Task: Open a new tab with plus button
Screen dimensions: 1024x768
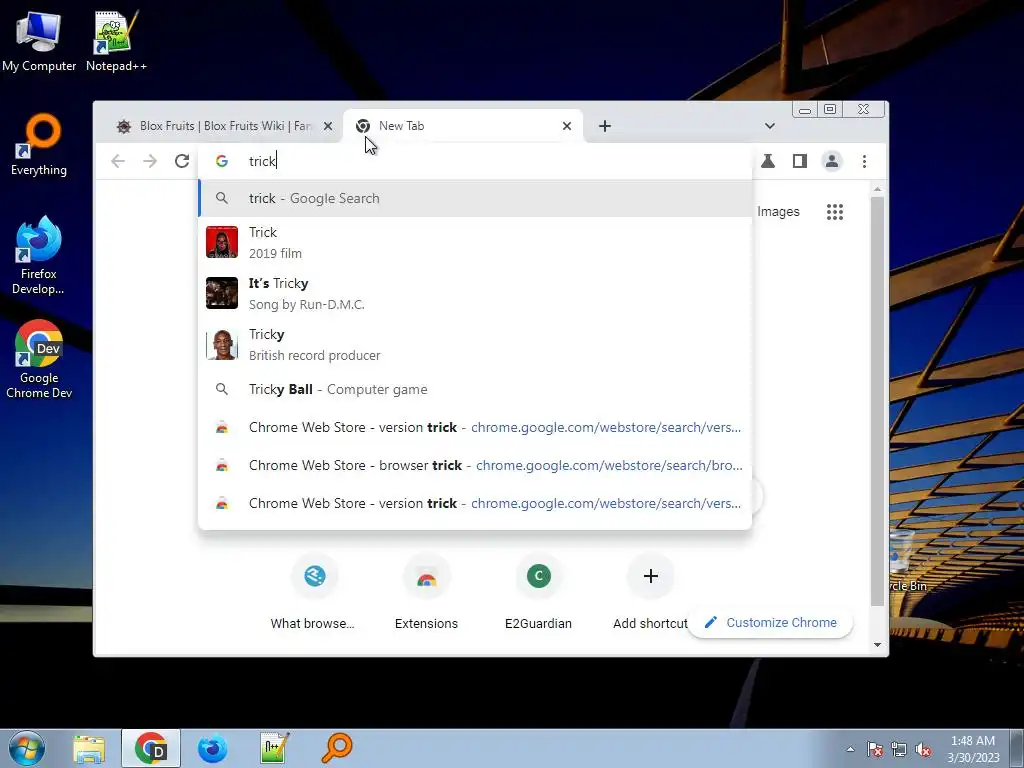Action: [x=605, y=126]
